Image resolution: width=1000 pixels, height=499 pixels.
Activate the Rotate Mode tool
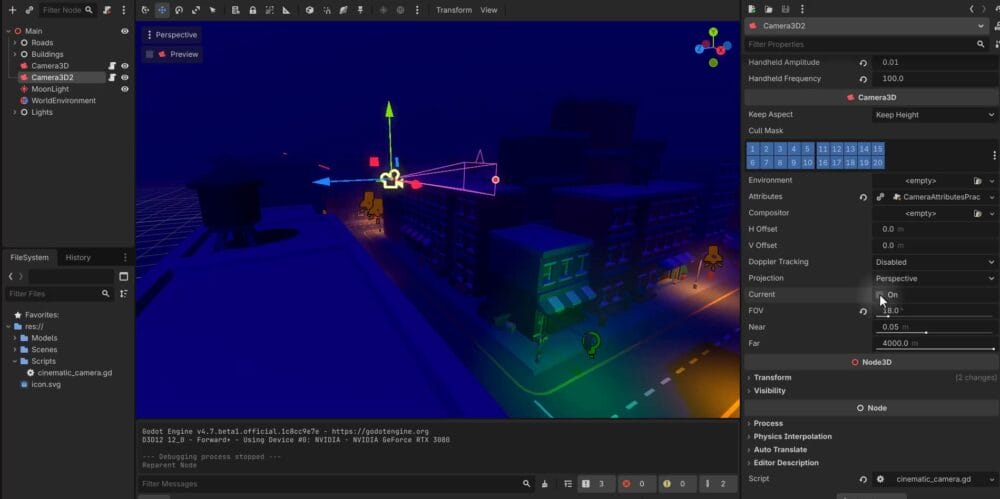click(179, 10)
